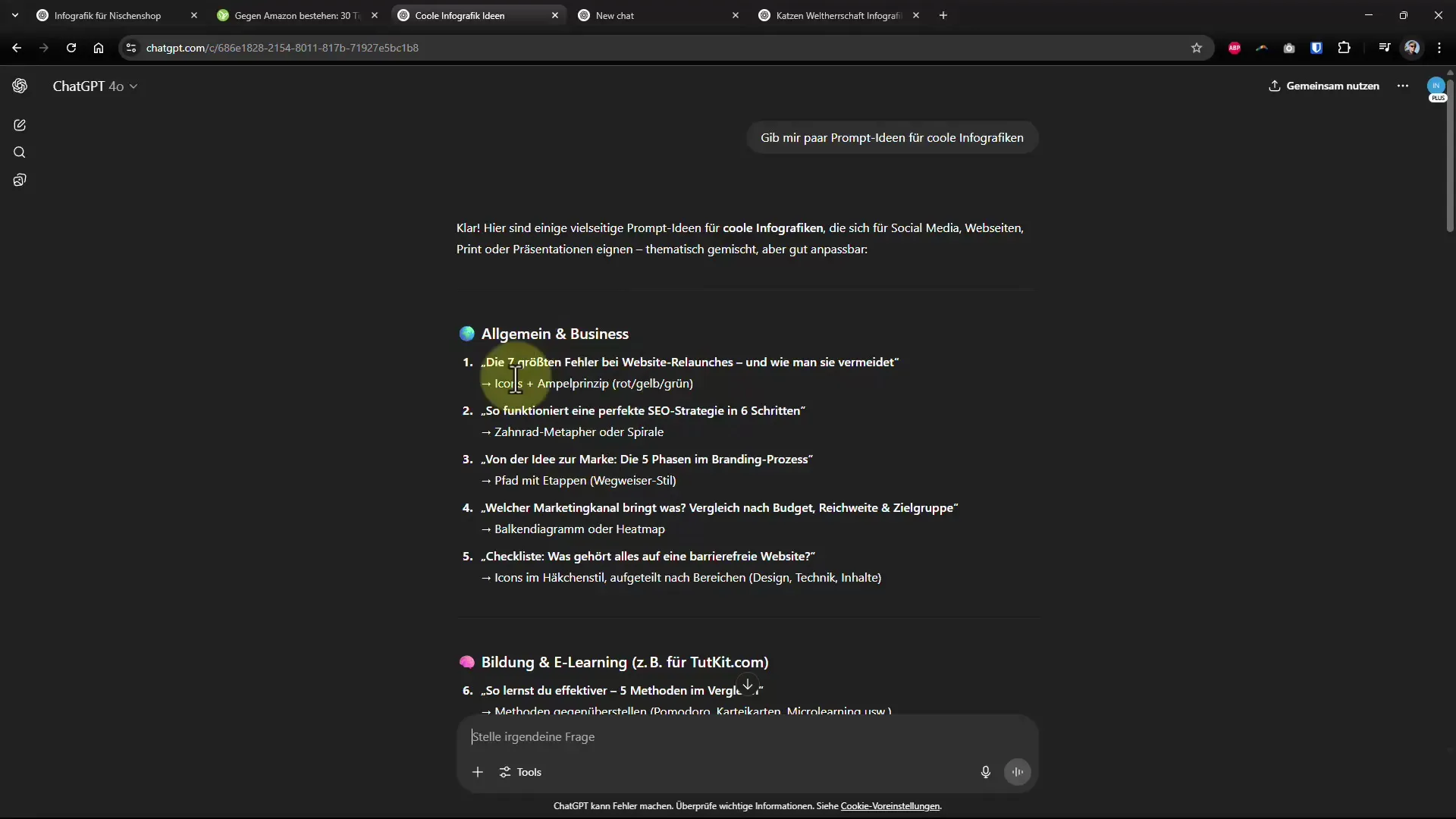1456x819 pixels.
Task: Switch to Katzen Weltherrschaft Infografik tab
Action: pos(839,15)
